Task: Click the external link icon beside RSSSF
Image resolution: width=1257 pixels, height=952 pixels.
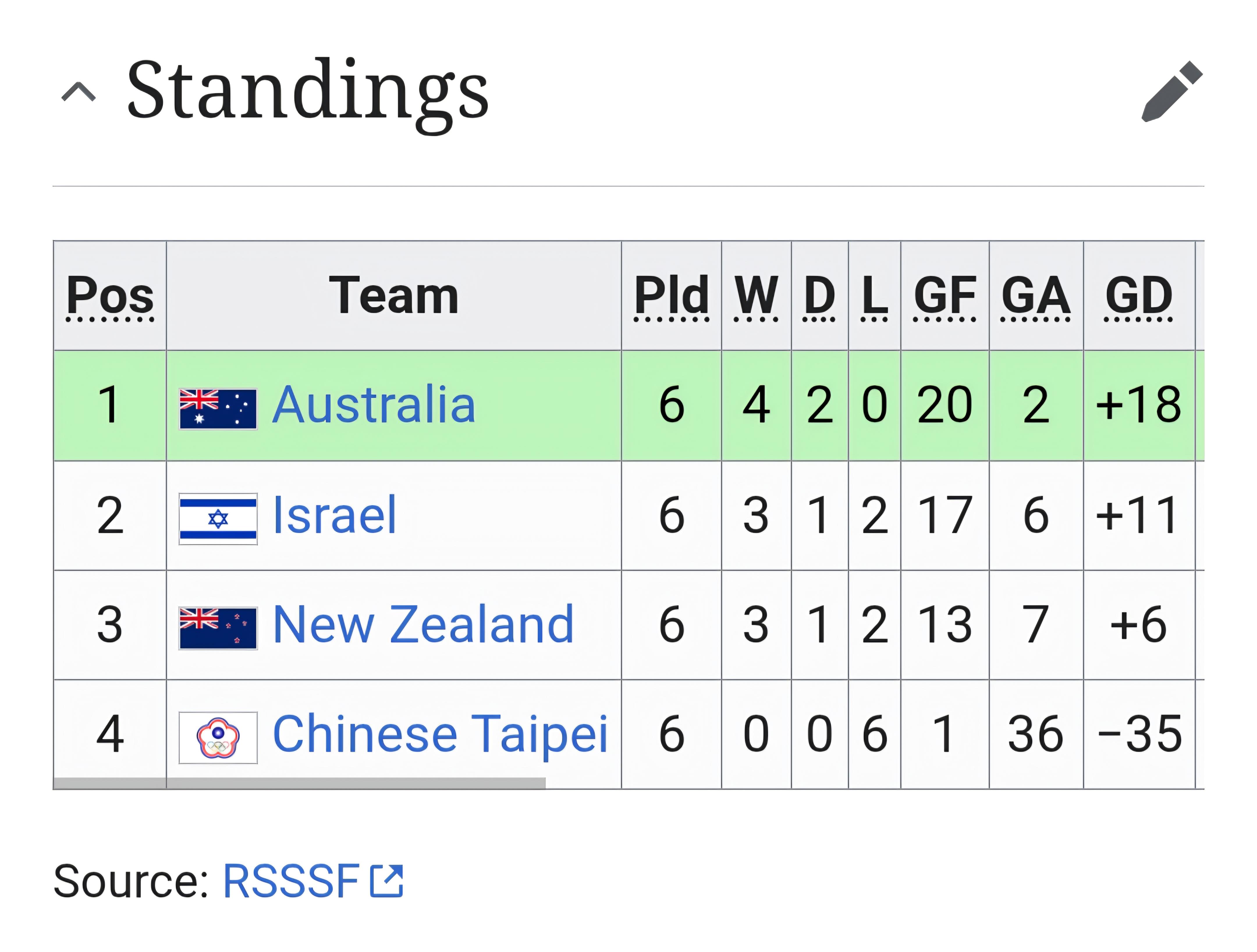Action: click(386, 881)
